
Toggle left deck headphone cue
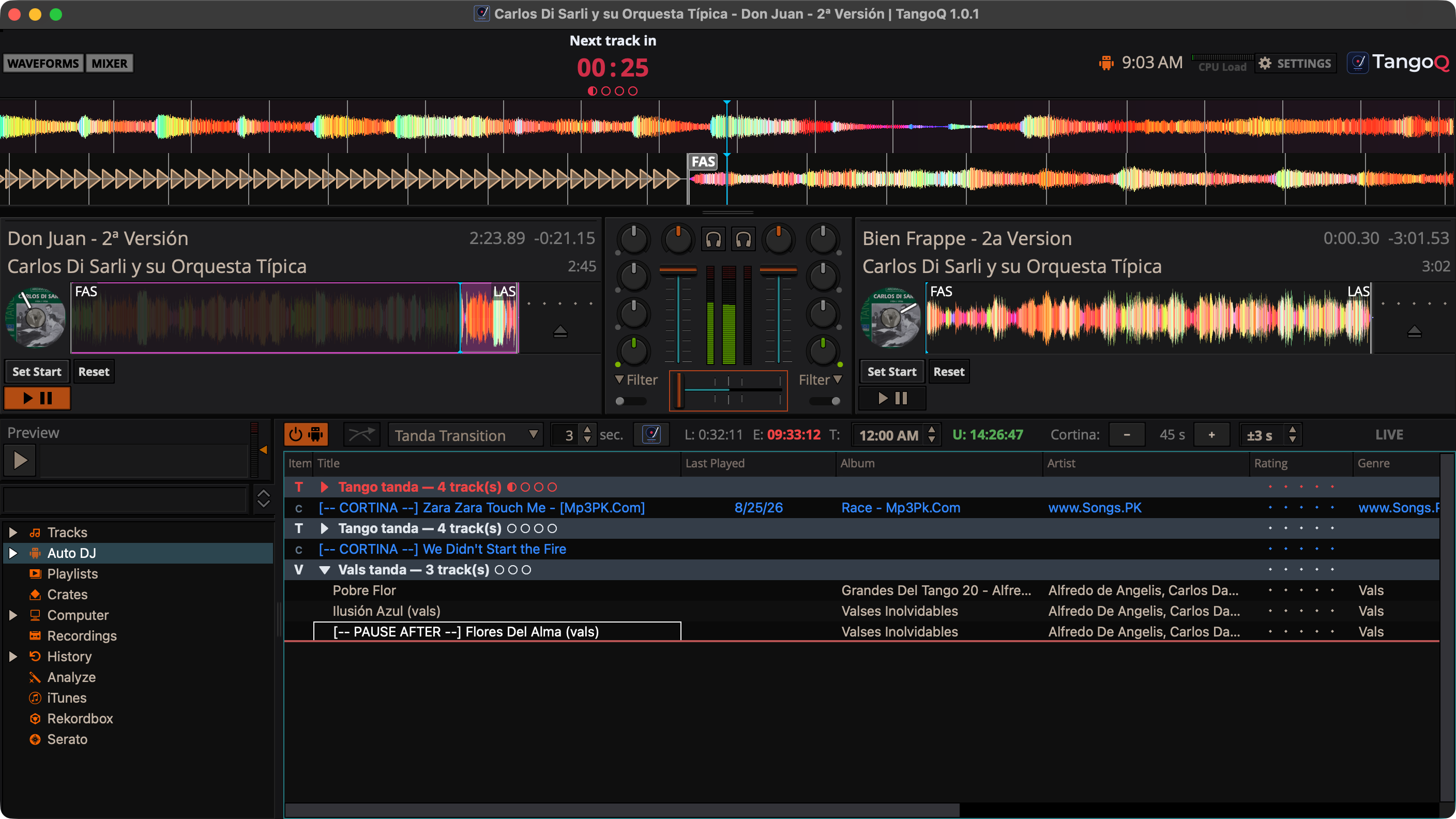[x=714, y=240]
